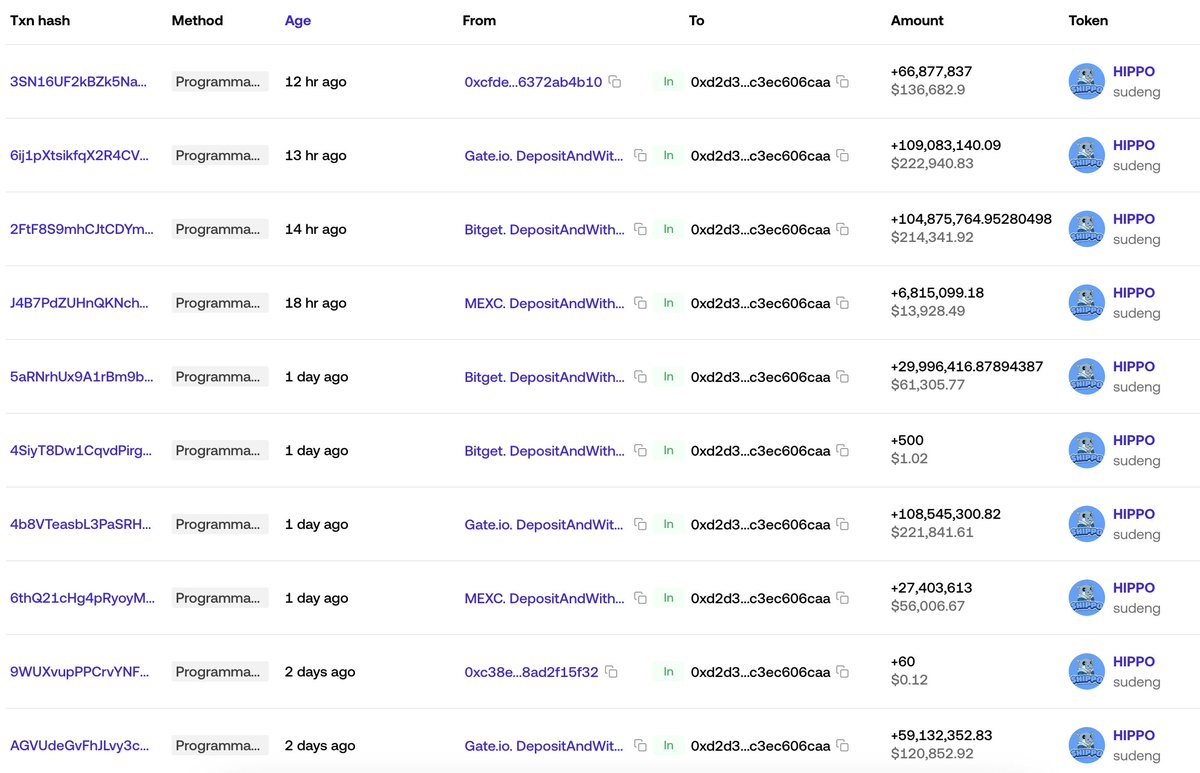Open transaction 2FtF8S9mhCJtCDYm...
Viewport: 1200px width, 773px height.
tap(82, 230)
